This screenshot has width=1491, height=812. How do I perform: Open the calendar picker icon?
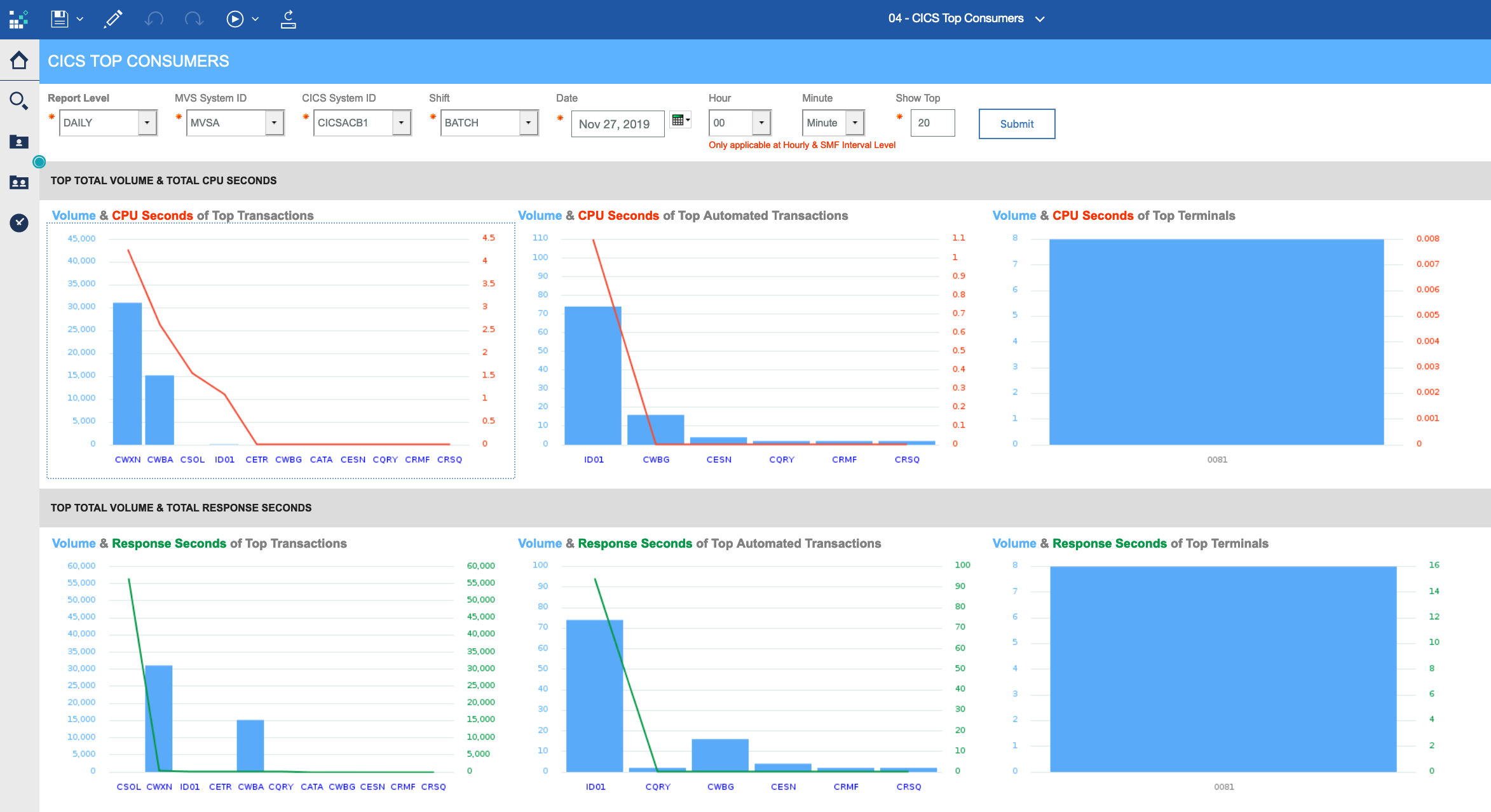click(681, 120)
